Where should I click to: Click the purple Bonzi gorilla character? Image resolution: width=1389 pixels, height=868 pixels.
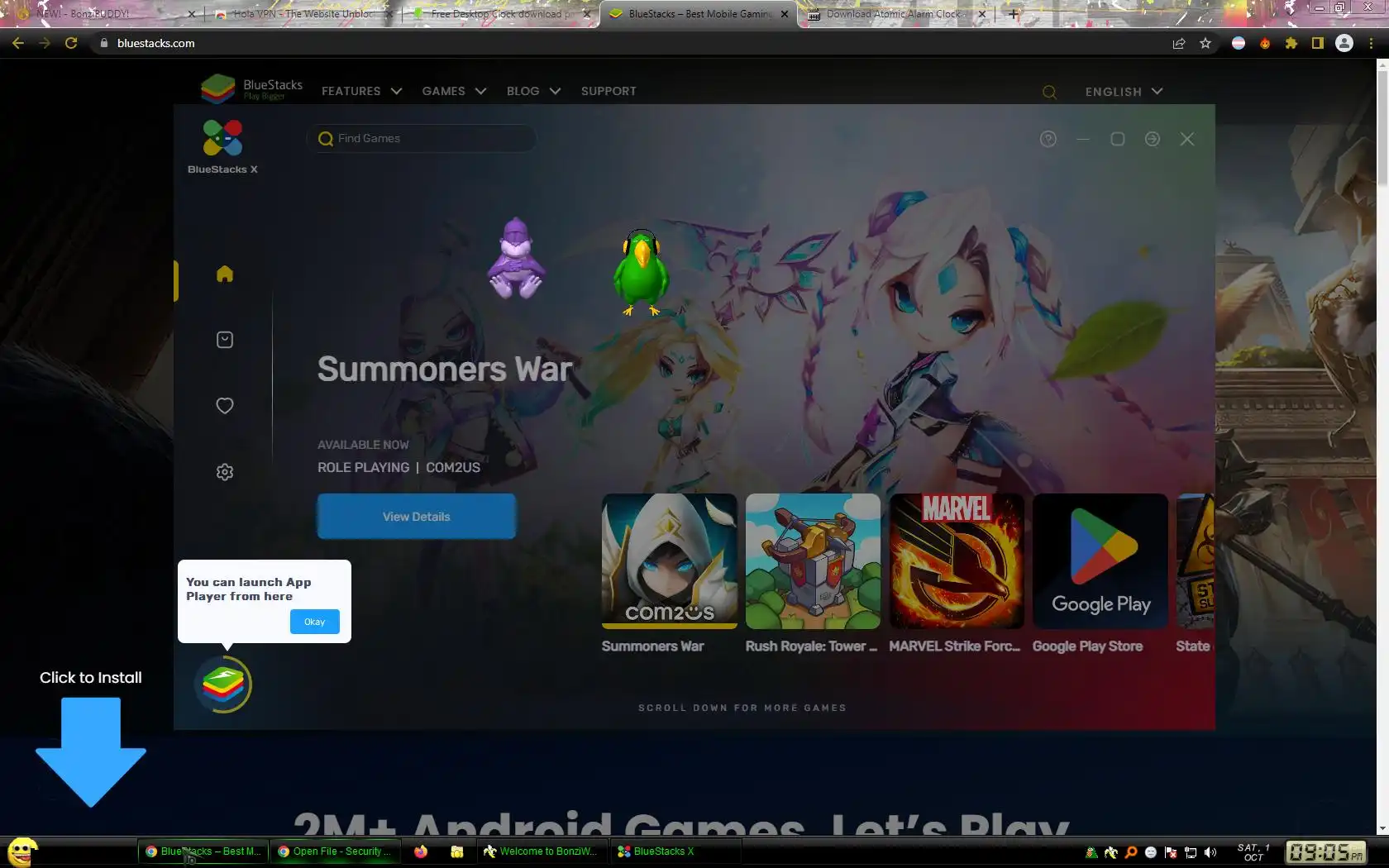(x=515, y=258)
